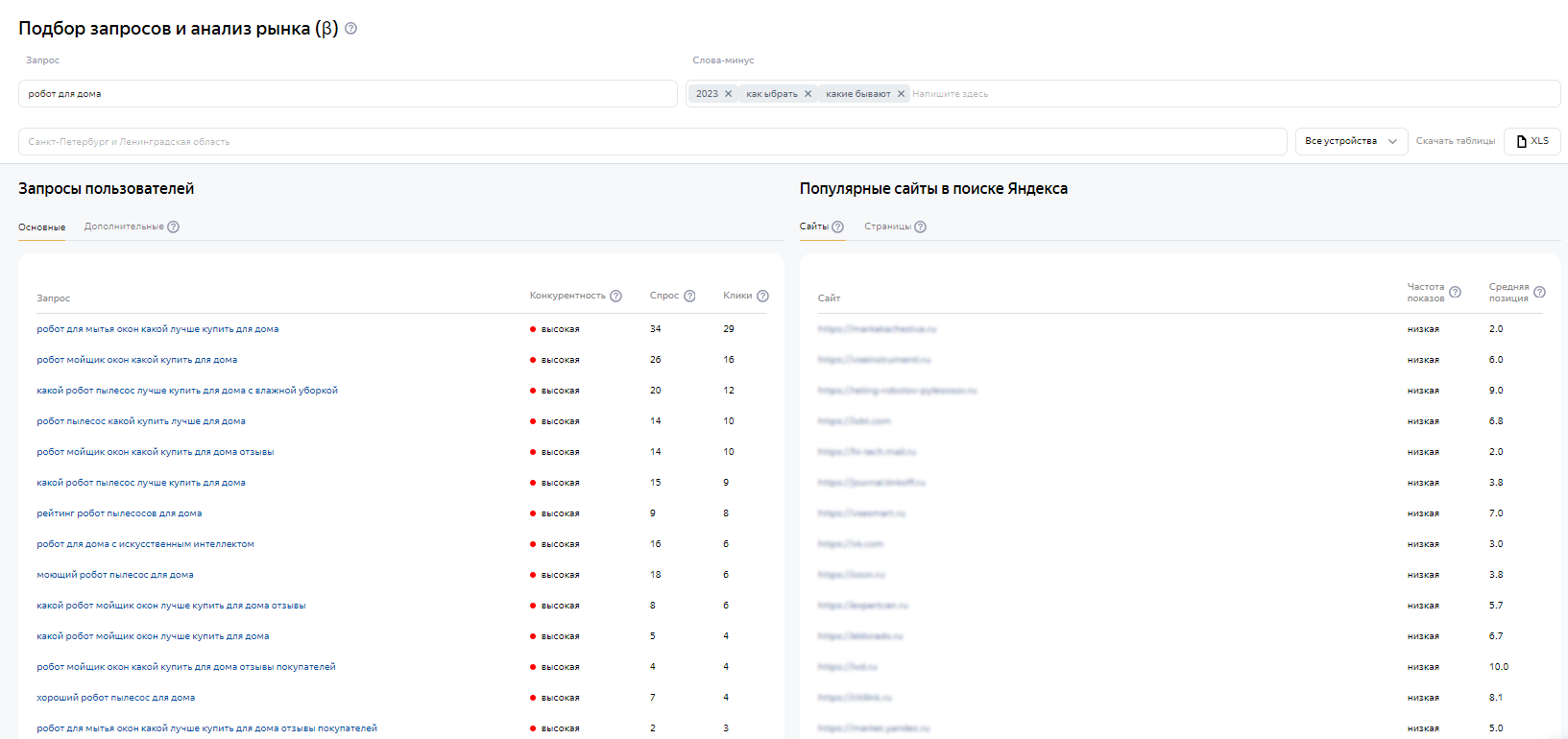Open query "какой робот мойщик окон лучше купить для дома"
The width and height of the screenshot is (1568, 739).
click(153, 636)
